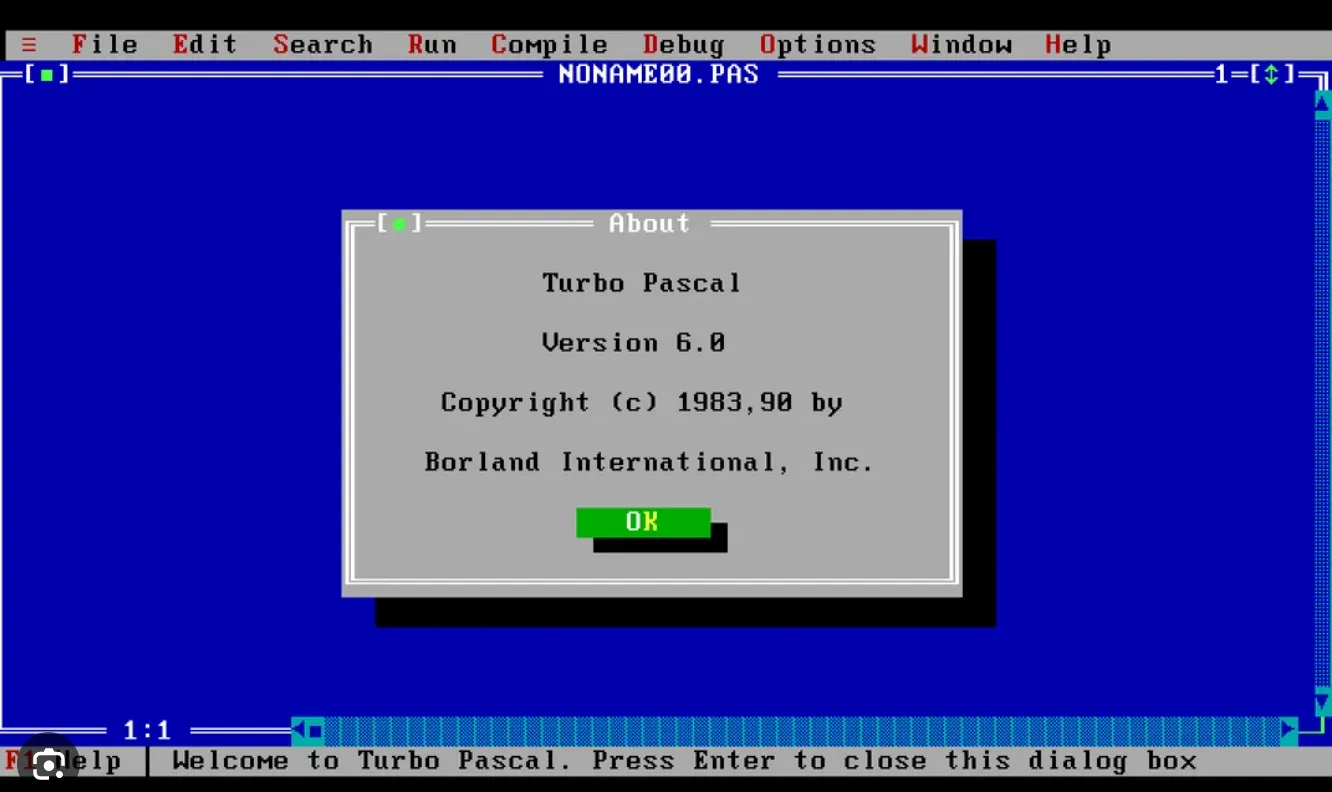Click the 'Copyright (c) 1983,90 by' line
Image resolution: width=1332 pixels, height=792 pixels.
(x=641, y=403)
